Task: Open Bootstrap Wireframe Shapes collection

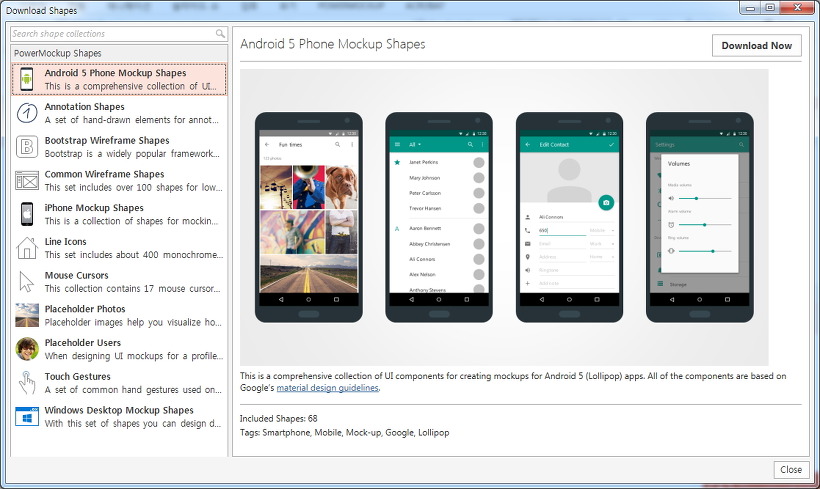Action: (119, 147)
